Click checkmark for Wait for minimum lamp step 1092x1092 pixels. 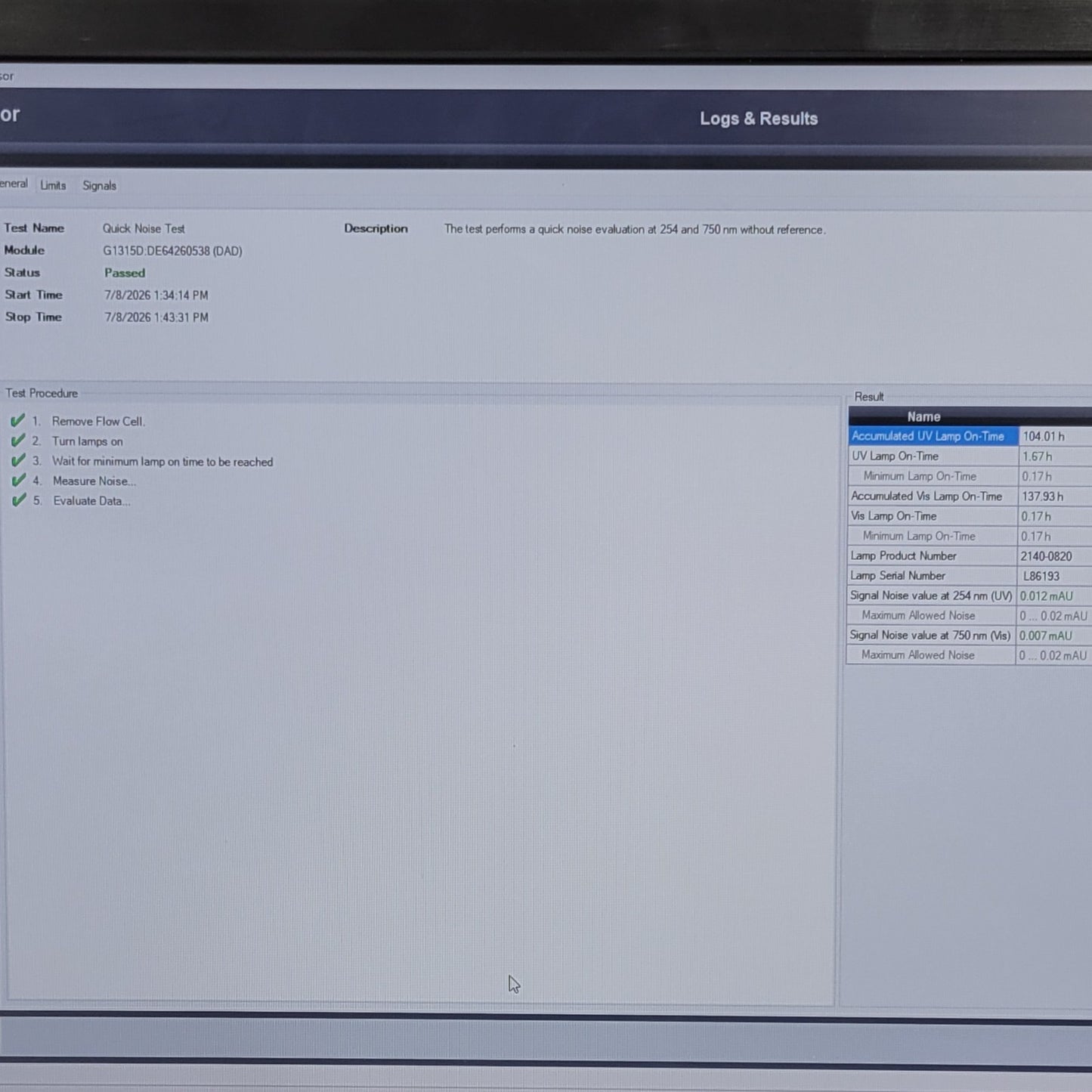coord(18,460)
